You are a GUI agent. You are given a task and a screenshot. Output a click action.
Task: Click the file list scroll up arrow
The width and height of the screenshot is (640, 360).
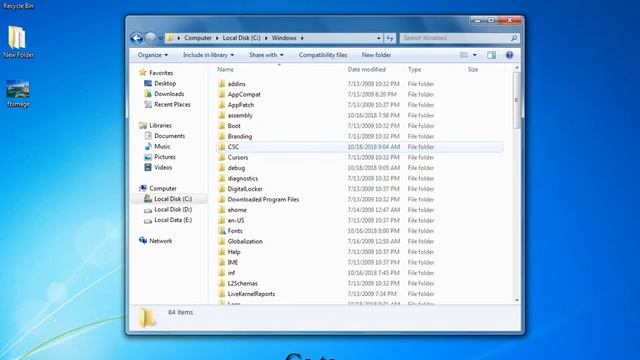pyautogui.click(x=517, y=68)
